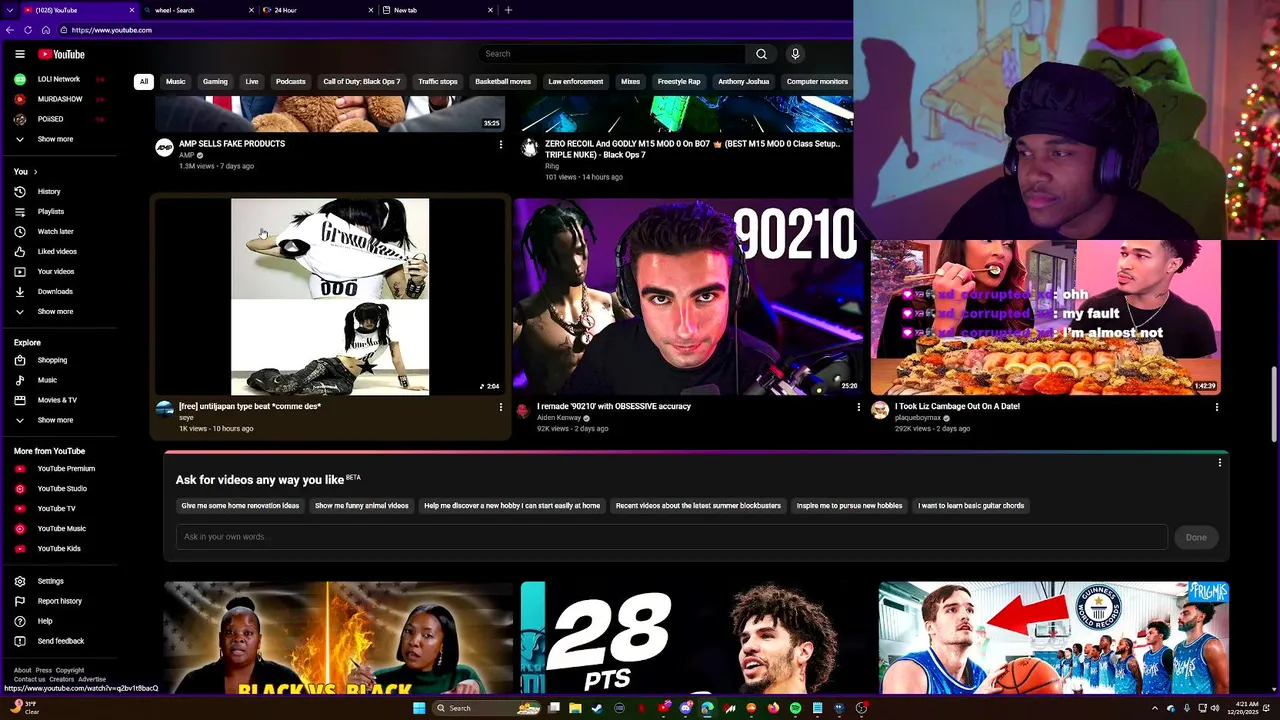Open options menu for AMP SELLS FAKE PRODUCTS
The width and height of the screenshot is (1280, 720).
(501, 145)
